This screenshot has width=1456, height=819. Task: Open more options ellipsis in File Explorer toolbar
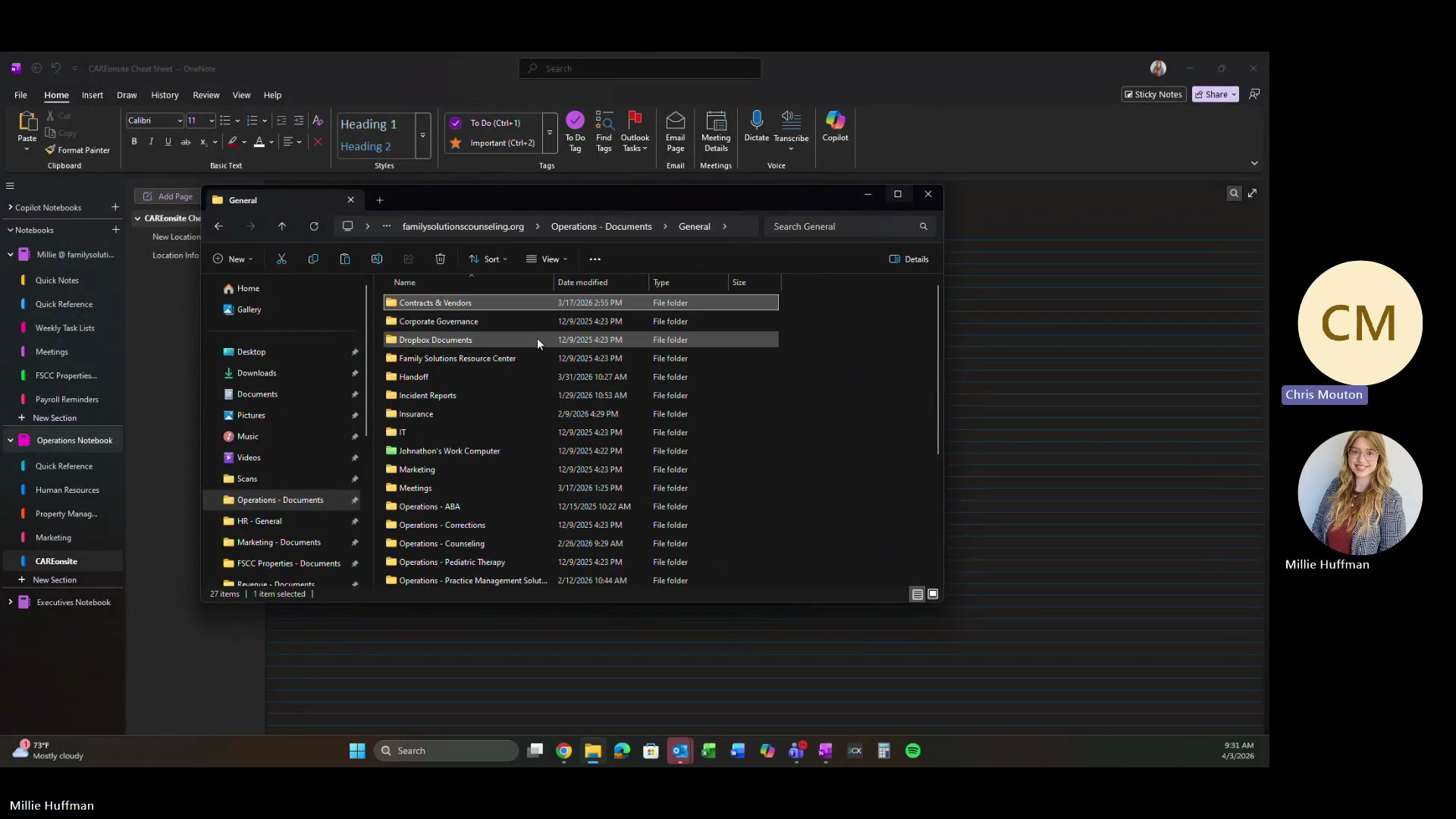pyautogui.click(x=595, y=259)
